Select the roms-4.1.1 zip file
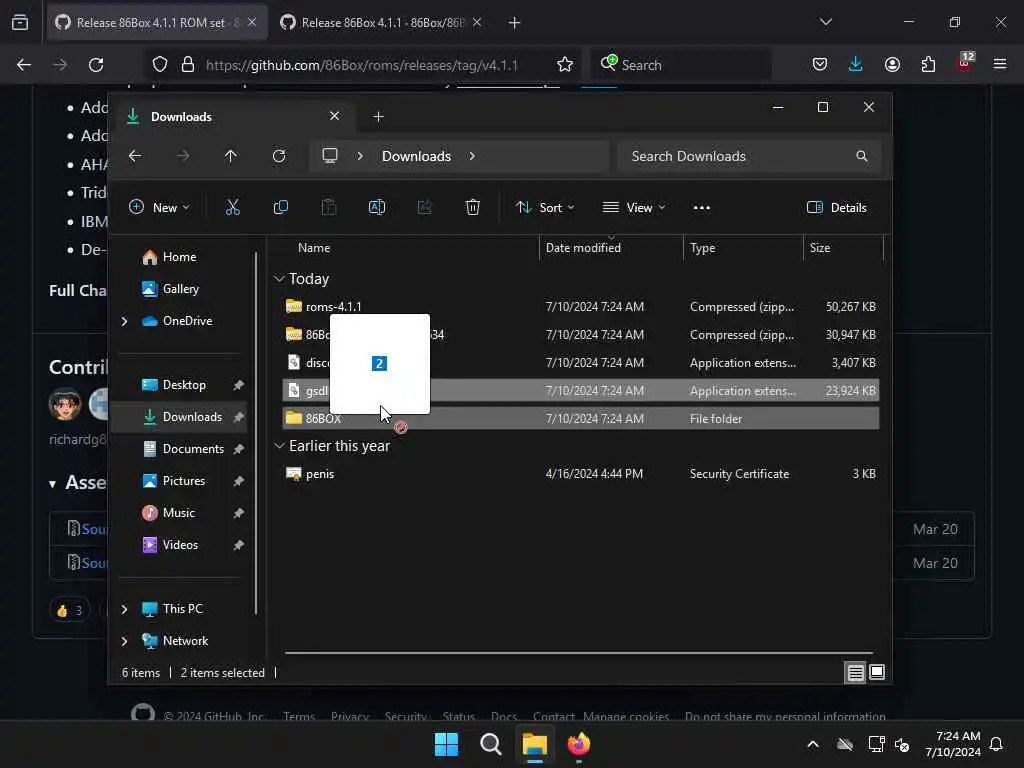The image size is (1024, 768). coord(581,306)
